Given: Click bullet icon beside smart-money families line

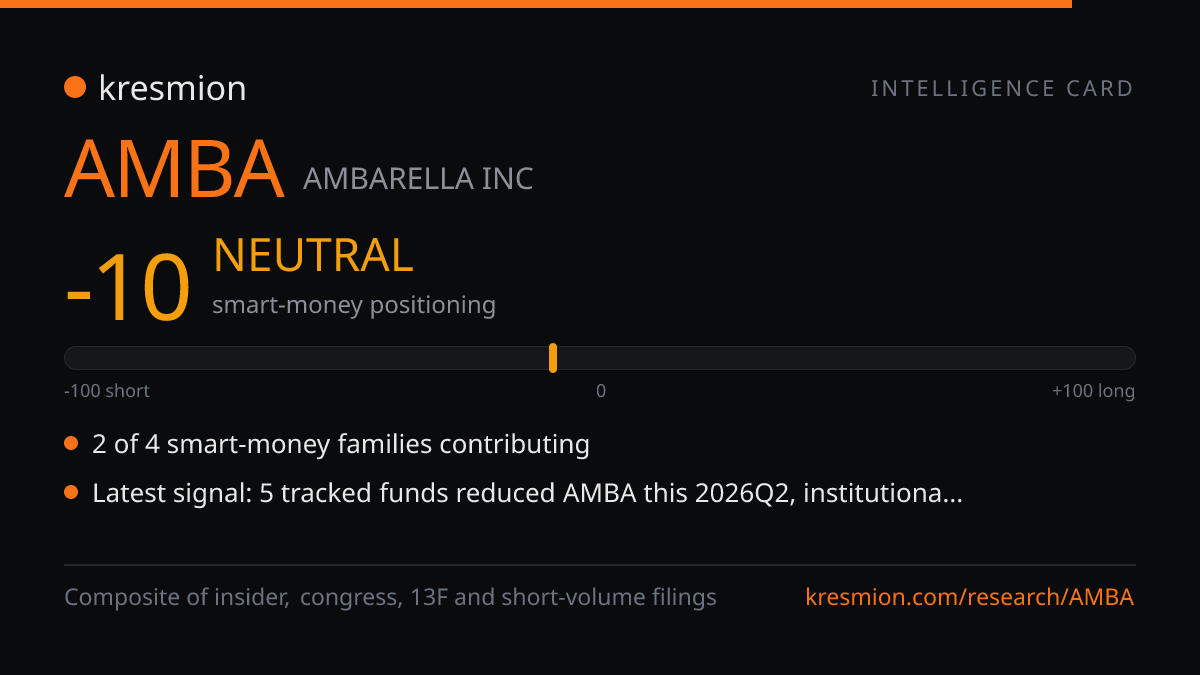Looking at the screenshot, I should coord(71,443).
